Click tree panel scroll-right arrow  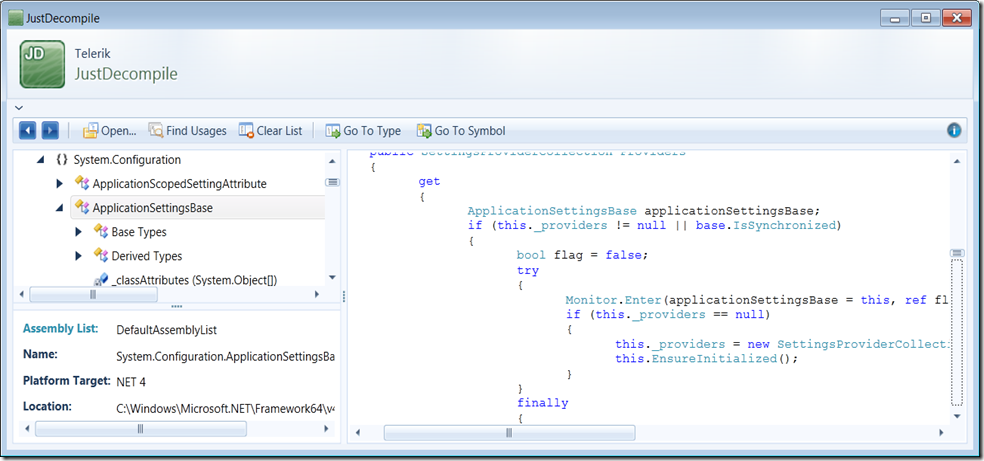coord(317,294)
